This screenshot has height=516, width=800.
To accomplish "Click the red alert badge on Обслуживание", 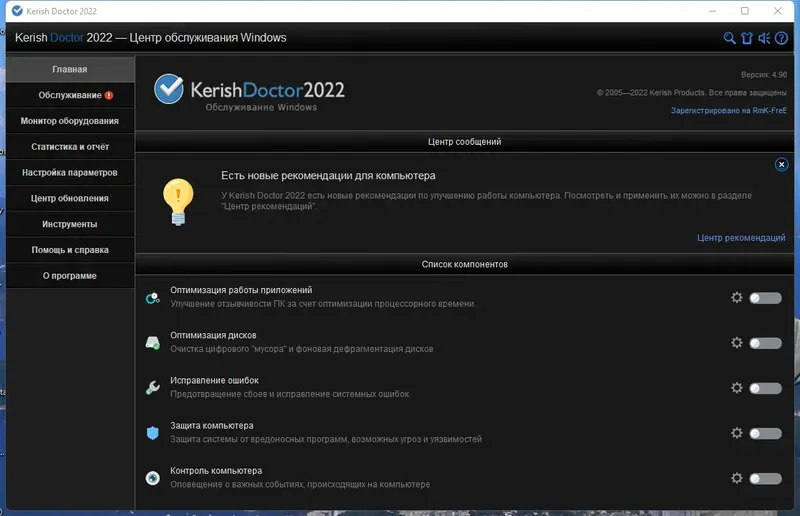I will click(x=109, y=95).
